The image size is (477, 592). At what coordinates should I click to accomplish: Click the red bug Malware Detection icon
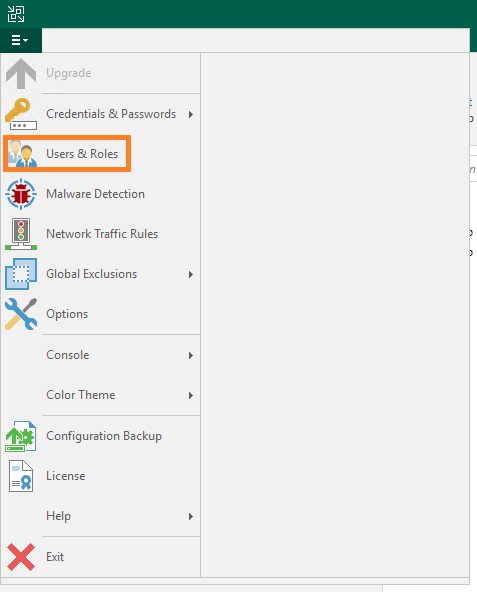[21, 194]
